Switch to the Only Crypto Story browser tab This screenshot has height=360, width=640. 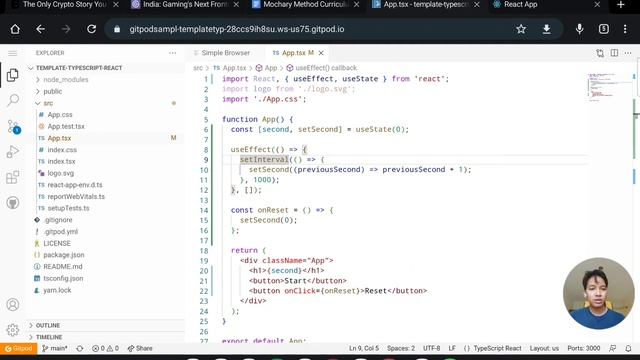pyautogui.click(x=64, y=4)
